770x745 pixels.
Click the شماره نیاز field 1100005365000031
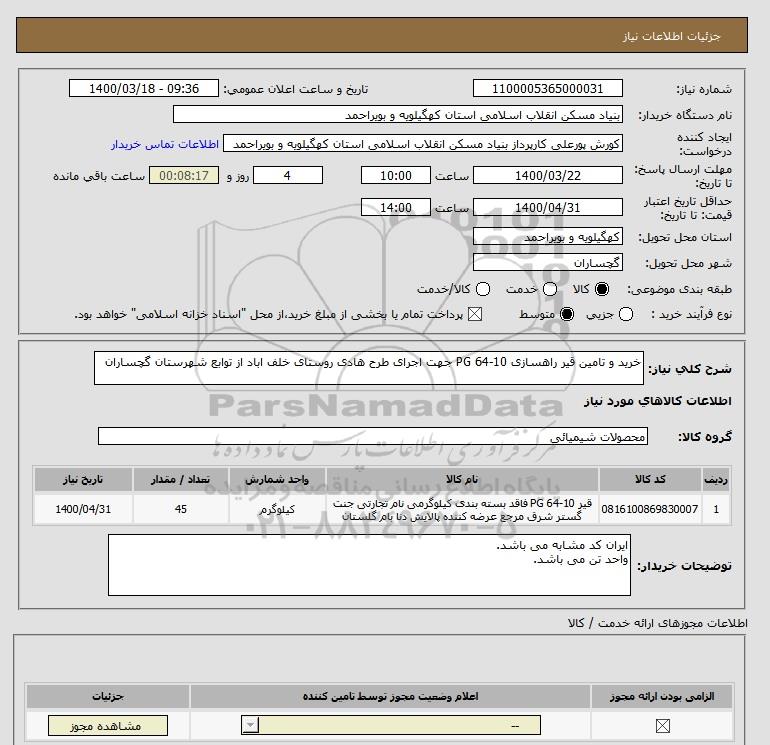(x=548, y=88)
